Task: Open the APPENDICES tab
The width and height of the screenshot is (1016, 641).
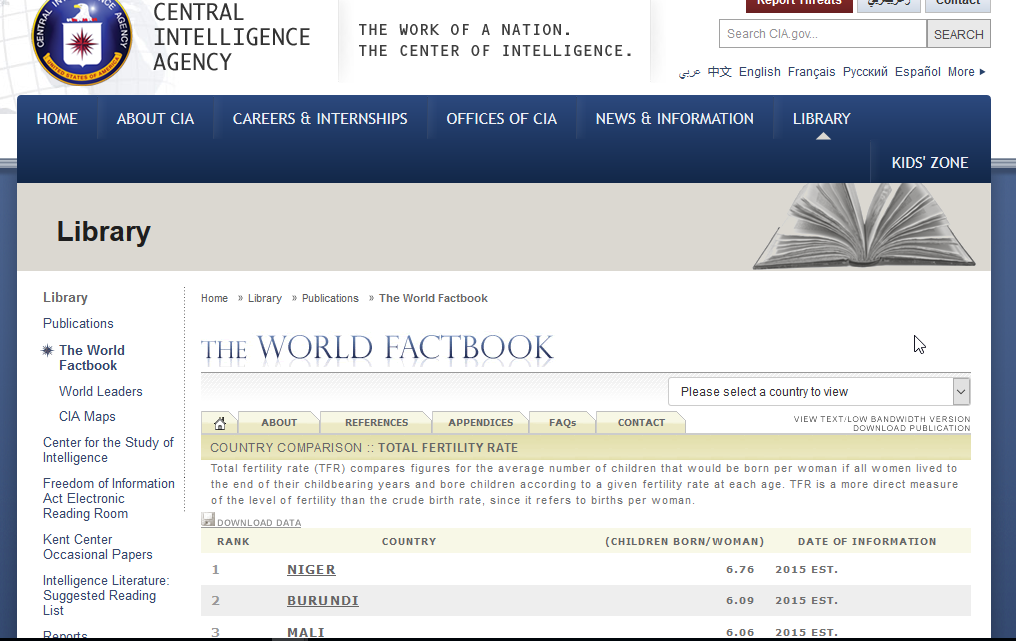Action: click(x=481, y=423)
